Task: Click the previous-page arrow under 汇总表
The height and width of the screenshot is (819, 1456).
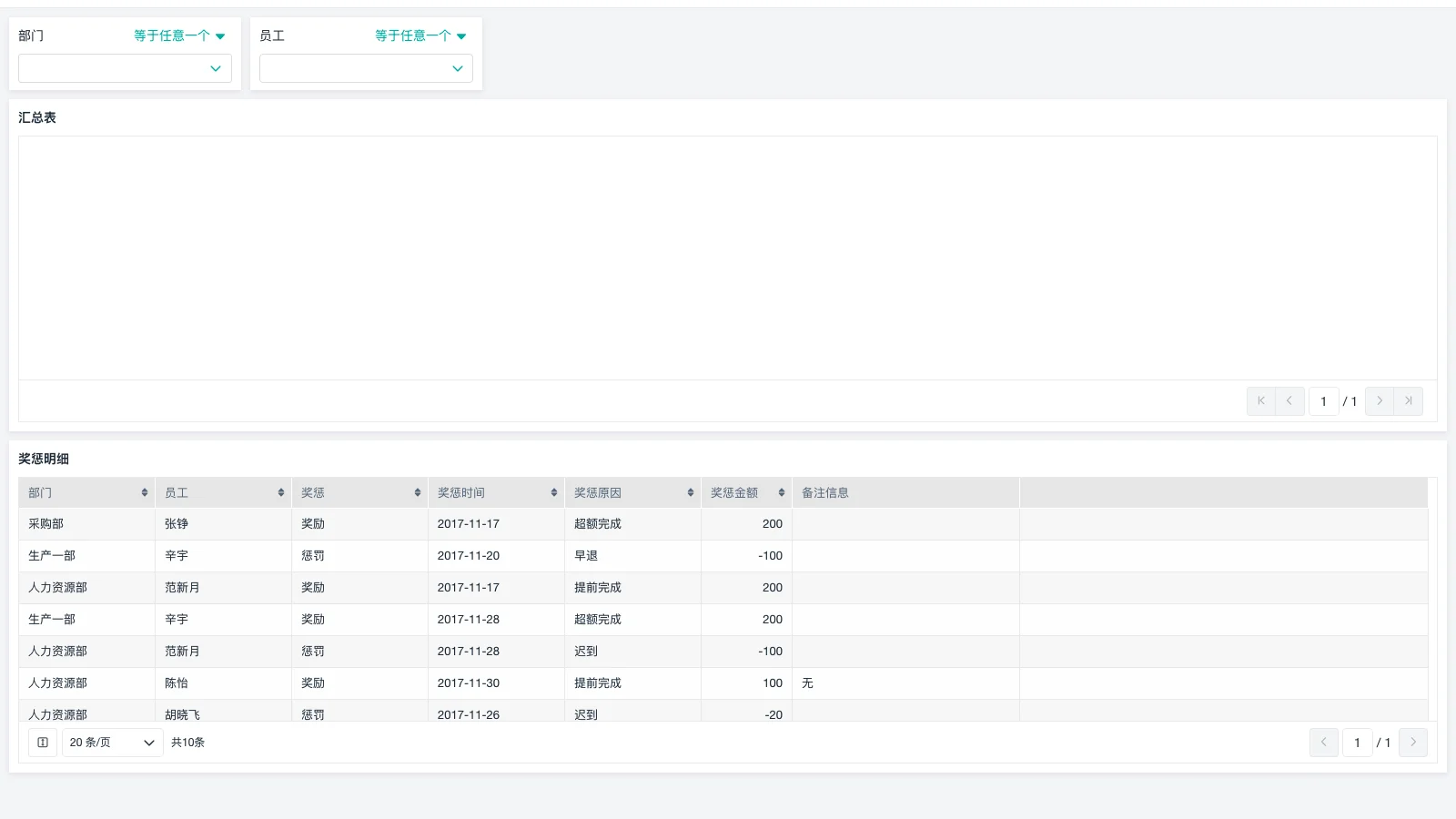Action: 1289,400
